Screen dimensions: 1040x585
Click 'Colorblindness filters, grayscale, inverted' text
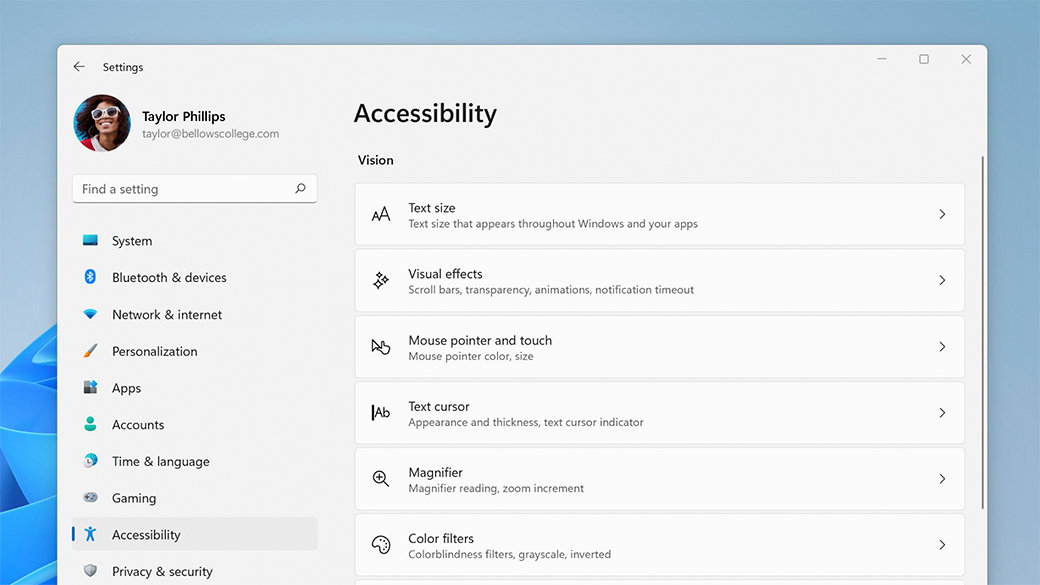[509, 554]
